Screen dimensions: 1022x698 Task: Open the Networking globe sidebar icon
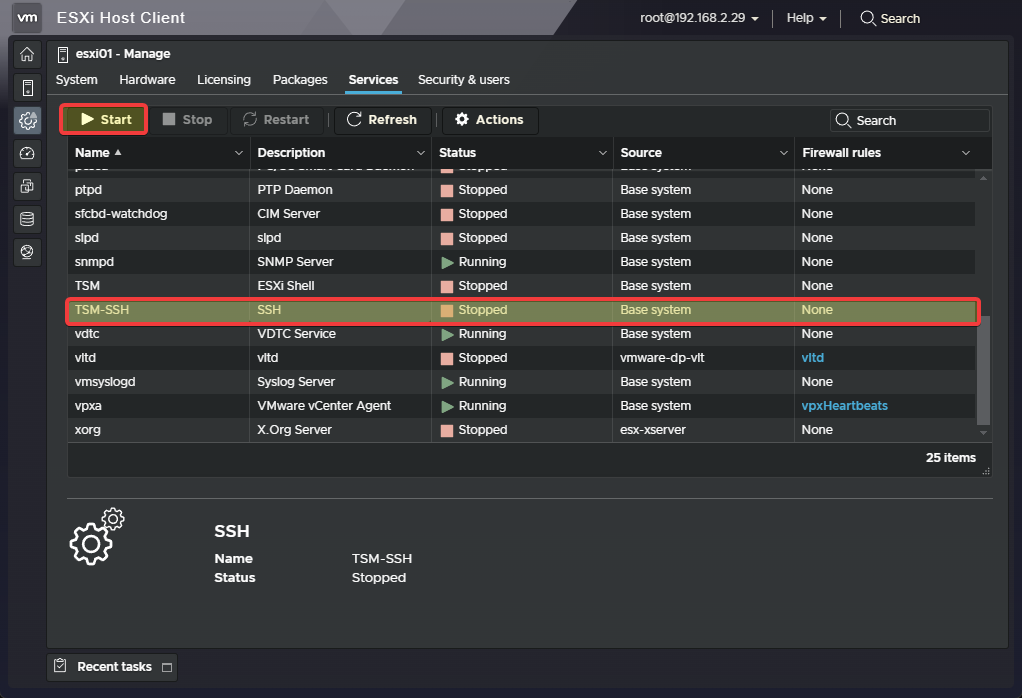tap(27, 252)
